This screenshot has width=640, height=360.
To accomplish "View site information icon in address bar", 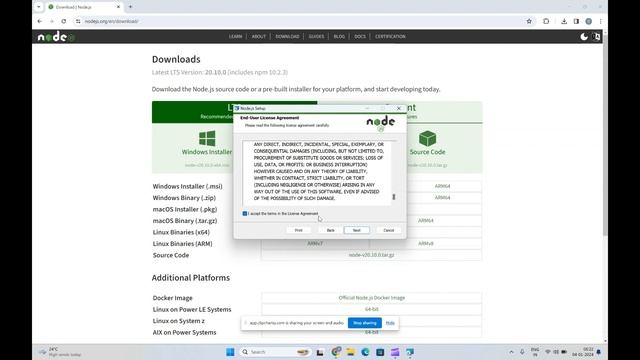I will point(78,21).
